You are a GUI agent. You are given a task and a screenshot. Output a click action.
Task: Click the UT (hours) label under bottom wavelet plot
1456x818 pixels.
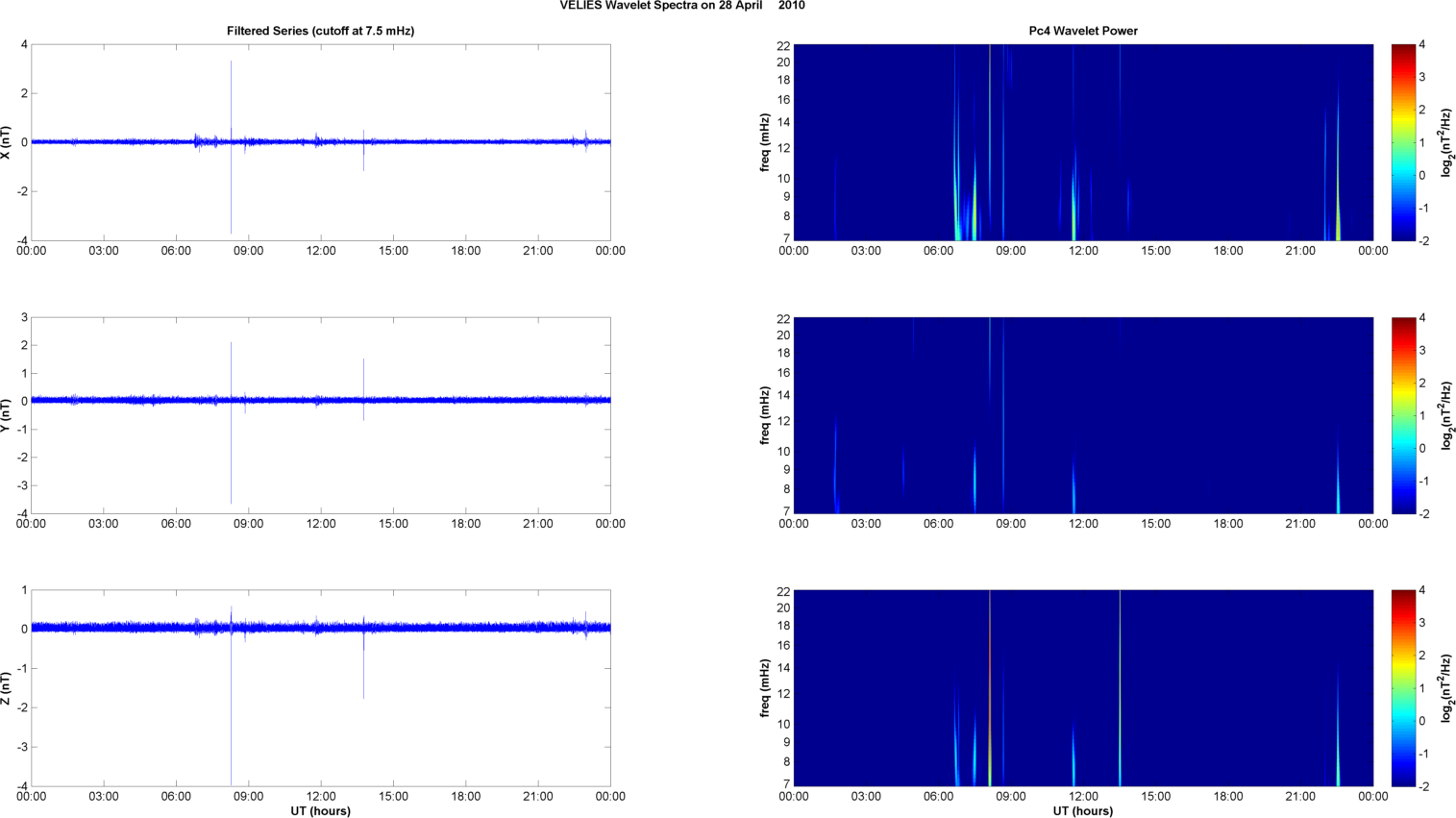pyautogui.click(x=1083, y=811)
